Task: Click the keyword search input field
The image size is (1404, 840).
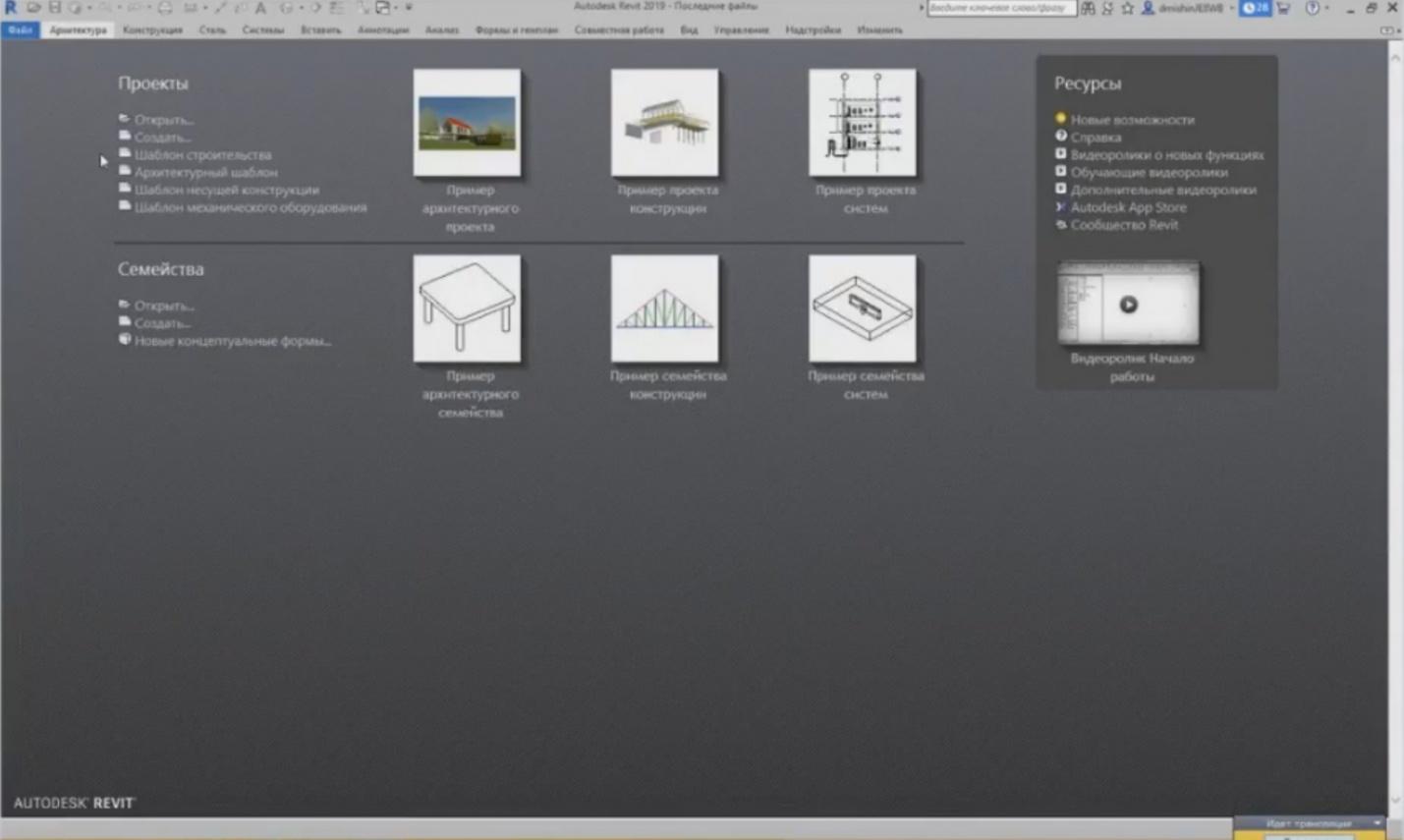Action: [1002, 8]
